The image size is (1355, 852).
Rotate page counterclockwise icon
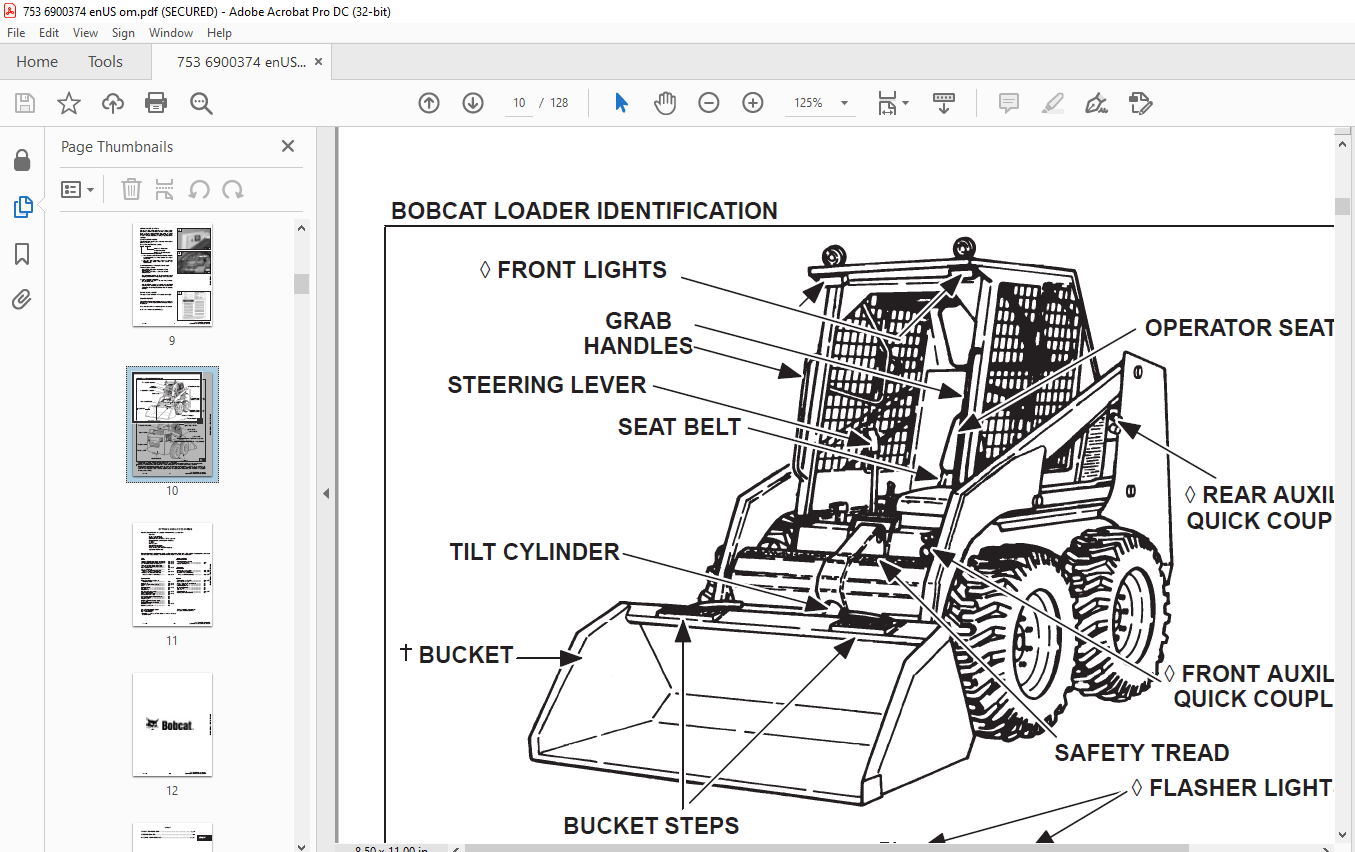coord(199,189)
